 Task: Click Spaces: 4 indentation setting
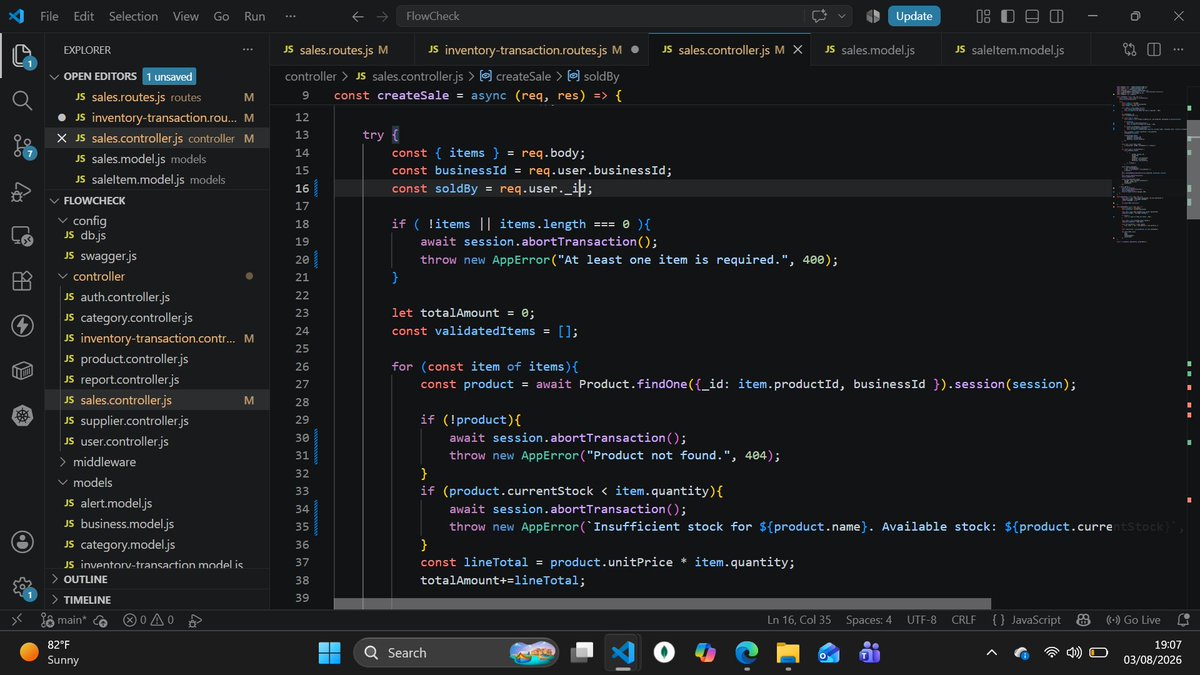868,620
